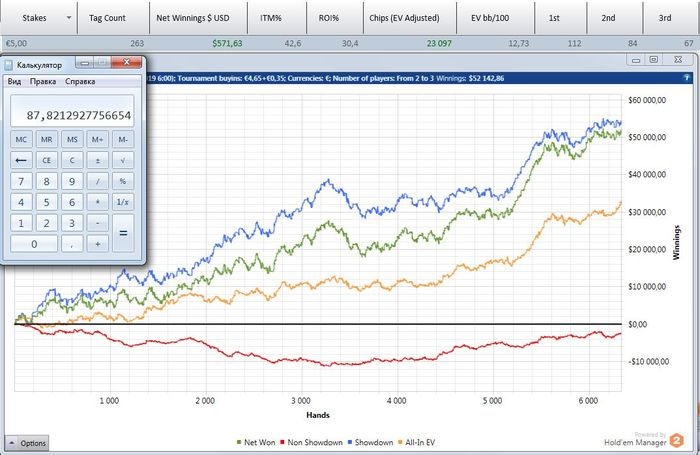The height and width of the screenshot is (455, 700).
Task: Click the 3 key in Calculator
Action: (72, 223)
